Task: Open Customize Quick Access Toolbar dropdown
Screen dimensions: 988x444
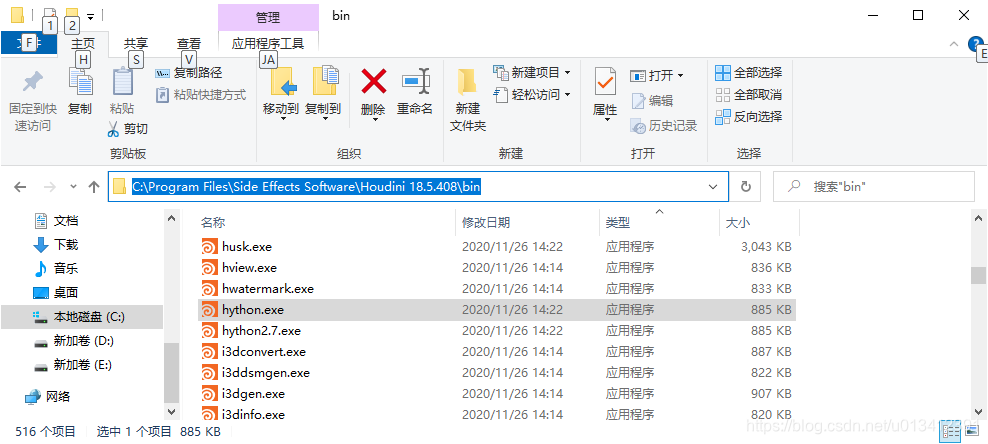Action: click(x=91, y=16)
